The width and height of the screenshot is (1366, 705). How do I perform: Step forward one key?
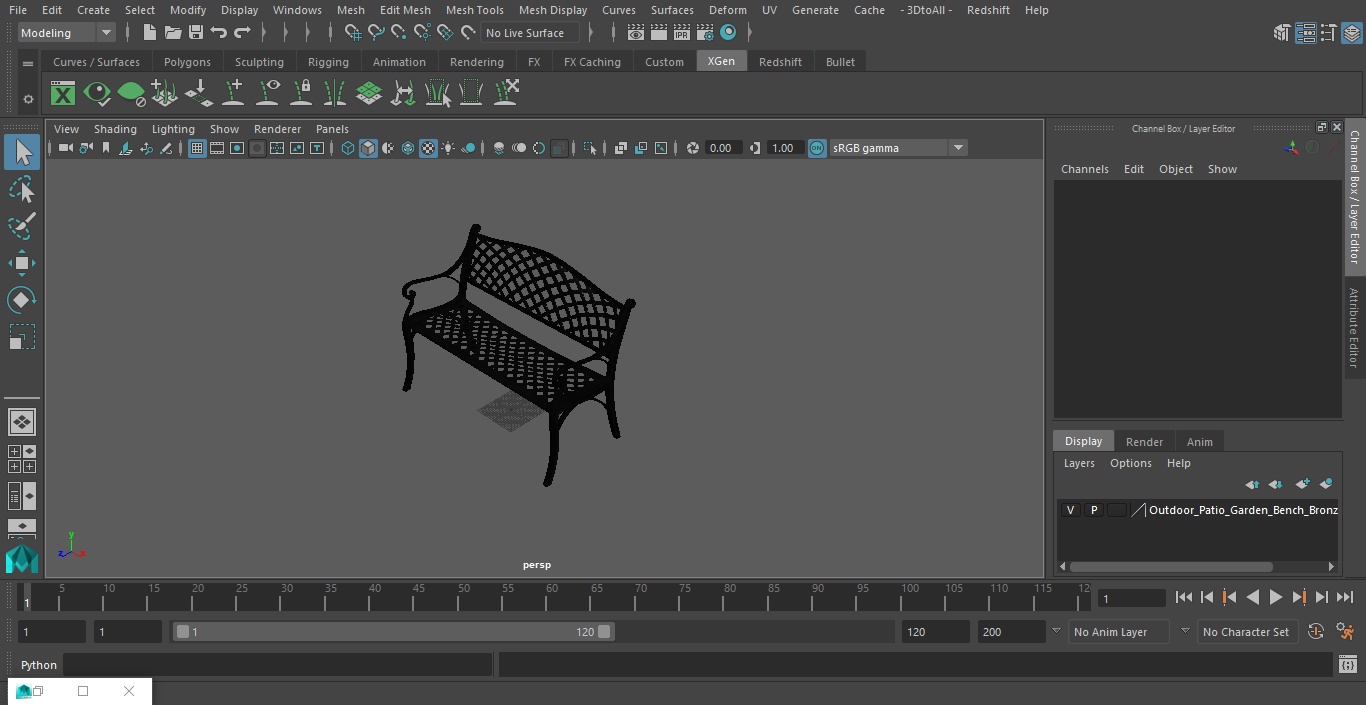[x=1299, y=598]
